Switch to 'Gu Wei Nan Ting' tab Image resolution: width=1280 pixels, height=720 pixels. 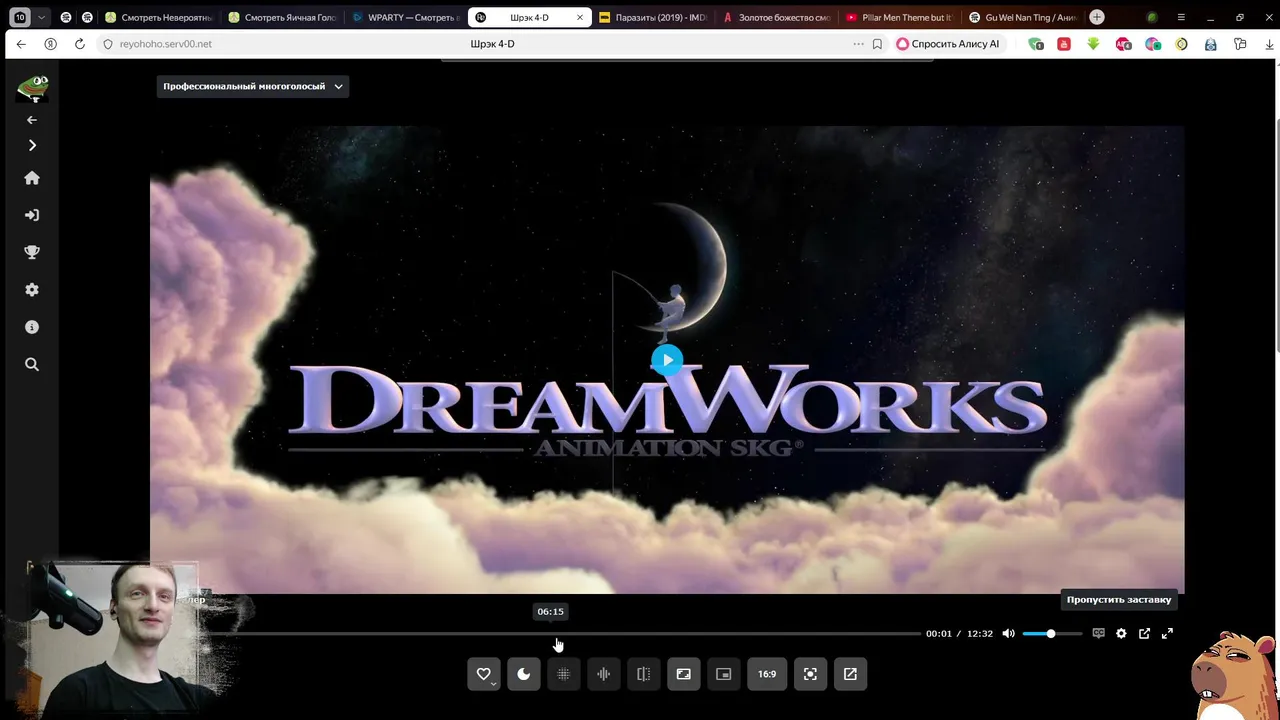click(1021, 17)
